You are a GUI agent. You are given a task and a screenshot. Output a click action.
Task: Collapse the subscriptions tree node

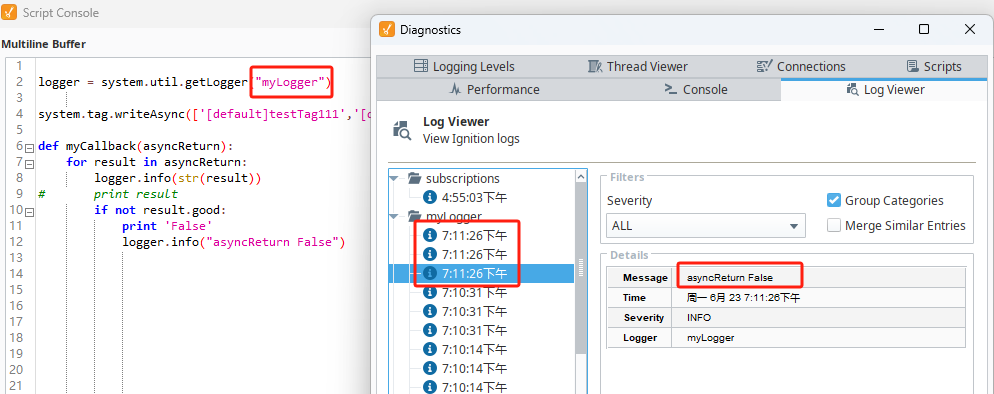click(395, 179)
